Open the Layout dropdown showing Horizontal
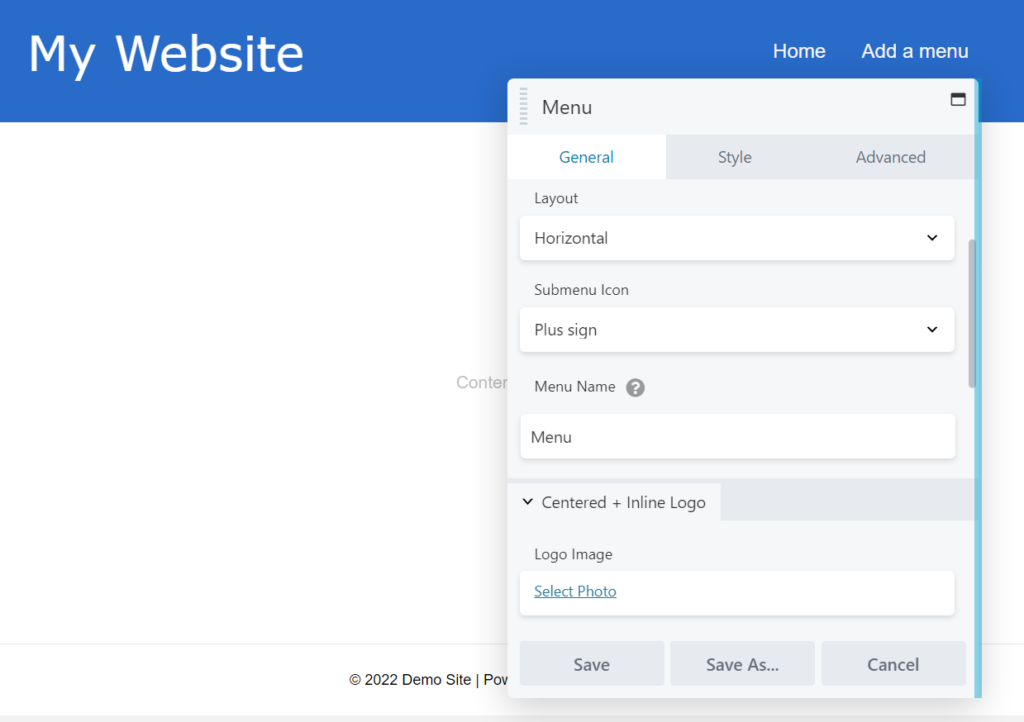 737,238
